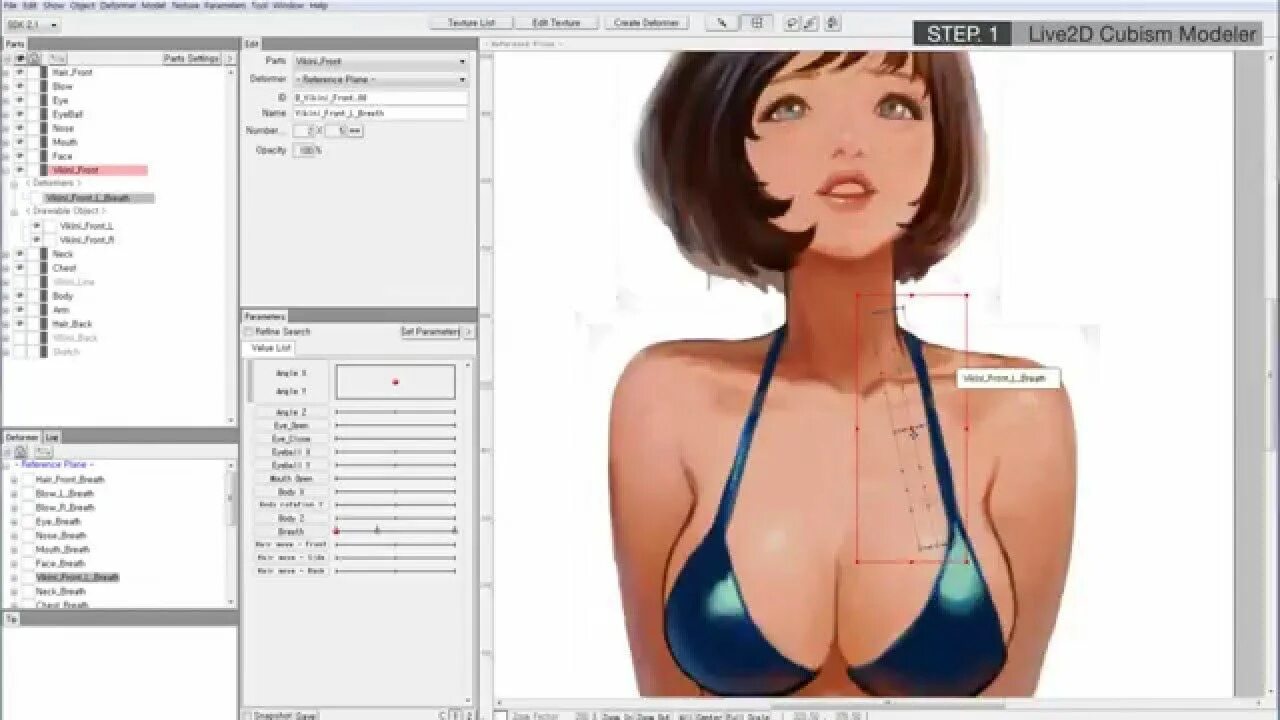Click the Breath parameter label button
1280x720 pixels.
(291, 532)
